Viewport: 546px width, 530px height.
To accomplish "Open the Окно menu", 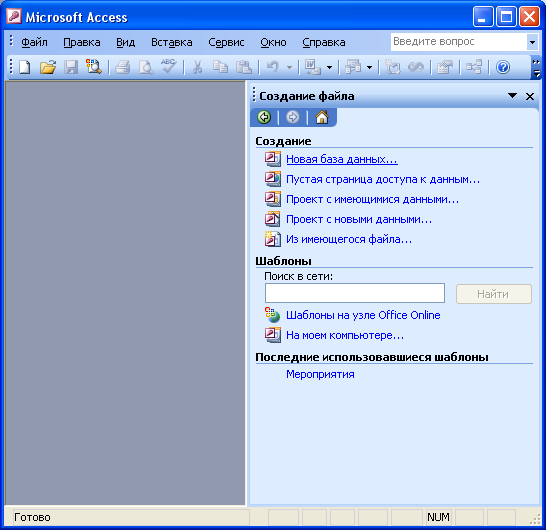I will pos(273,42).
